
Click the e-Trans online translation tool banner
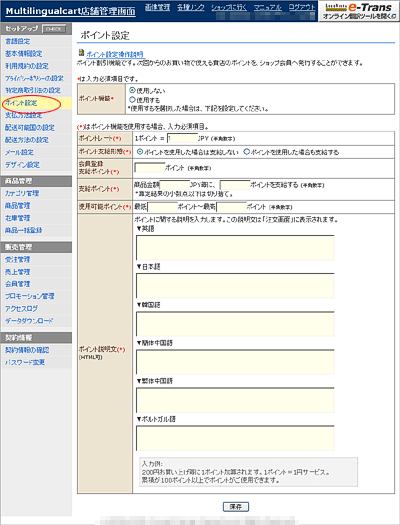pyautogui.click(x=359, y=11)
